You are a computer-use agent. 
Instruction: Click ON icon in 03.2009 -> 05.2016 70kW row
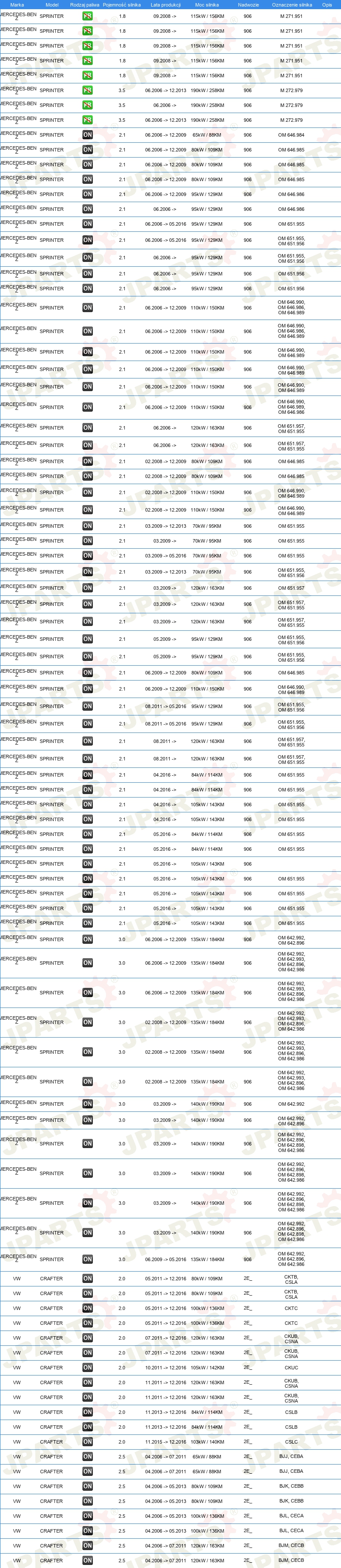pos(88,556)
